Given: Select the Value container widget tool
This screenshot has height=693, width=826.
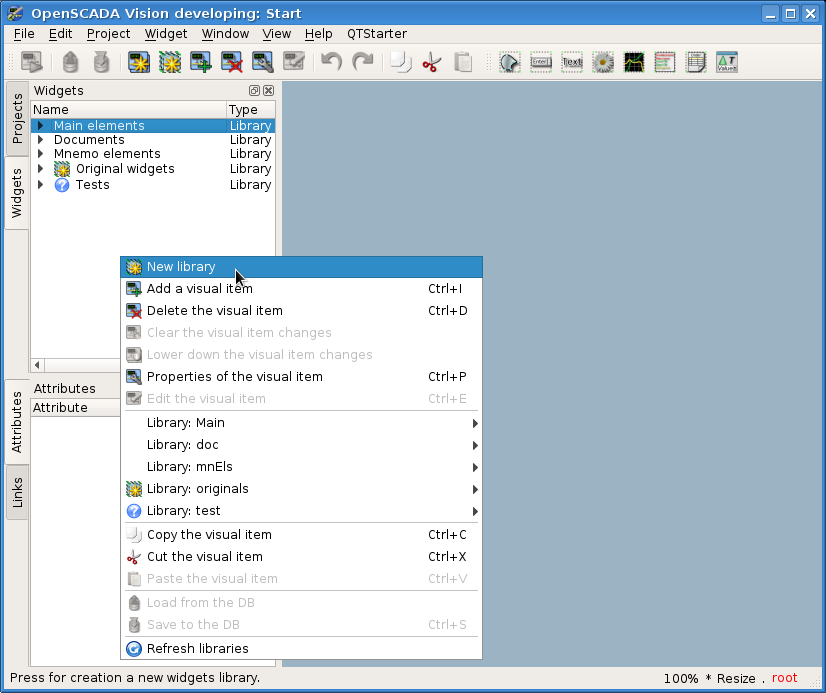Looking at the screenshot, I should click(x=727, y=62).
